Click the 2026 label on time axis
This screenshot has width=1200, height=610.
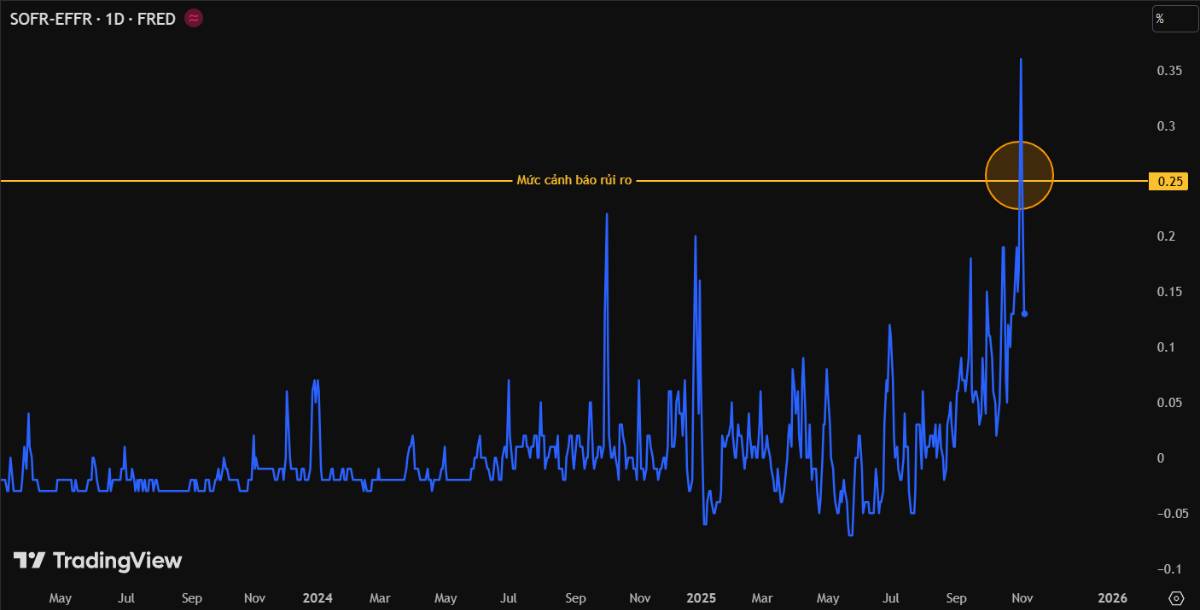pos(1111,598)
